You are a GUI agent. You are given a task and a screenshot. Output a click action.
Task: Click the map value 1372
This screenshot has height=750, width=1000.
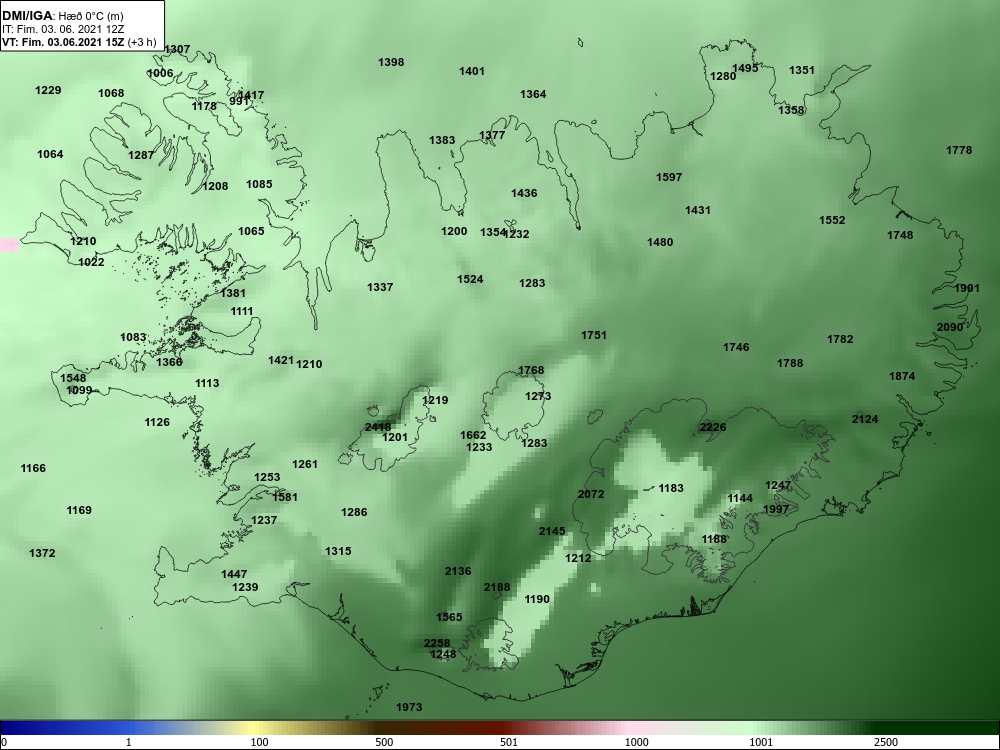click(x=42, y=554)
